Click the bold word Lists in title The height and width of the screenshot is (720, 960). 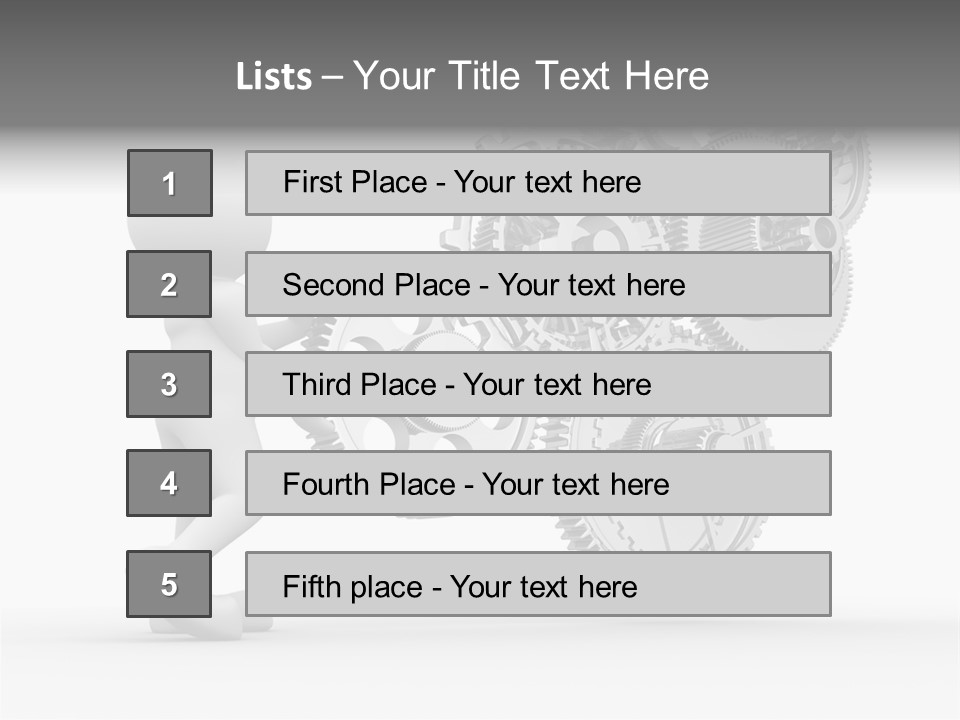tap(274, 77)
